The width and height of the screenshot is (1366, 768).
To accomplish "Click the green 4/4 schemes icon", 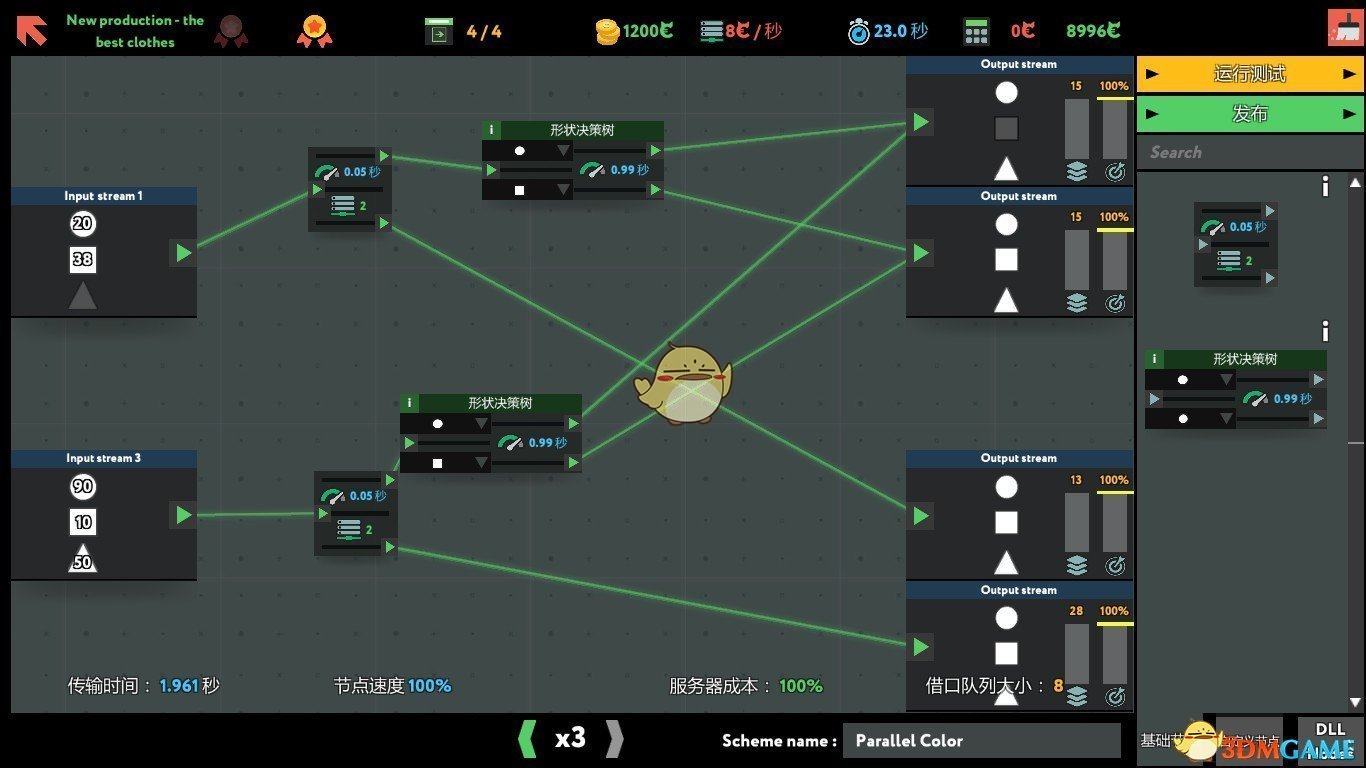I will (x=438, y=32).
